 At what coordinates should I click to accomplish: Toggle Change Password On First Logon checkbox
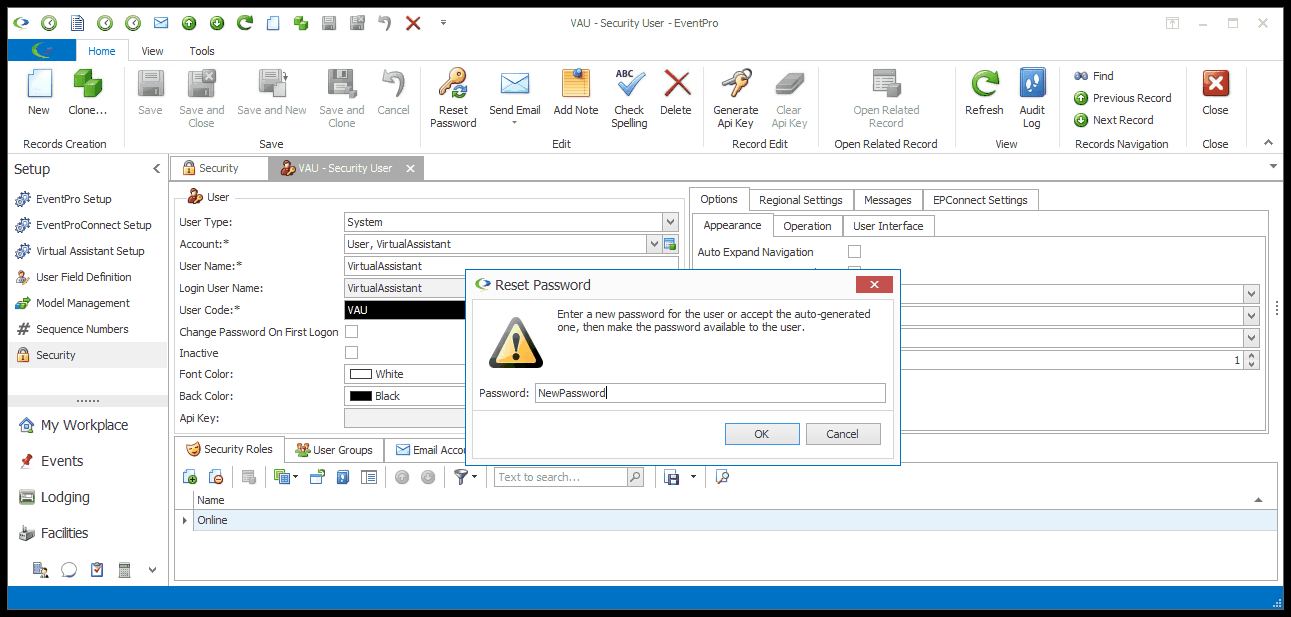click(x=351, y=332)
